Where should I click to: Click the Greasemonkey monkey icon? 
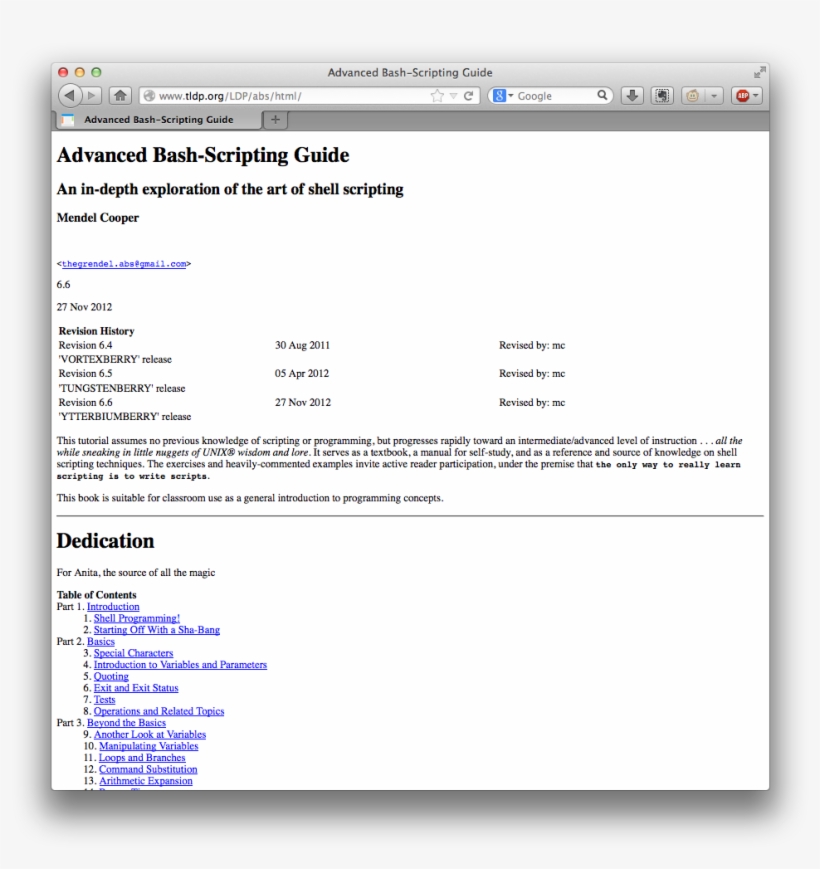(691, 95)
